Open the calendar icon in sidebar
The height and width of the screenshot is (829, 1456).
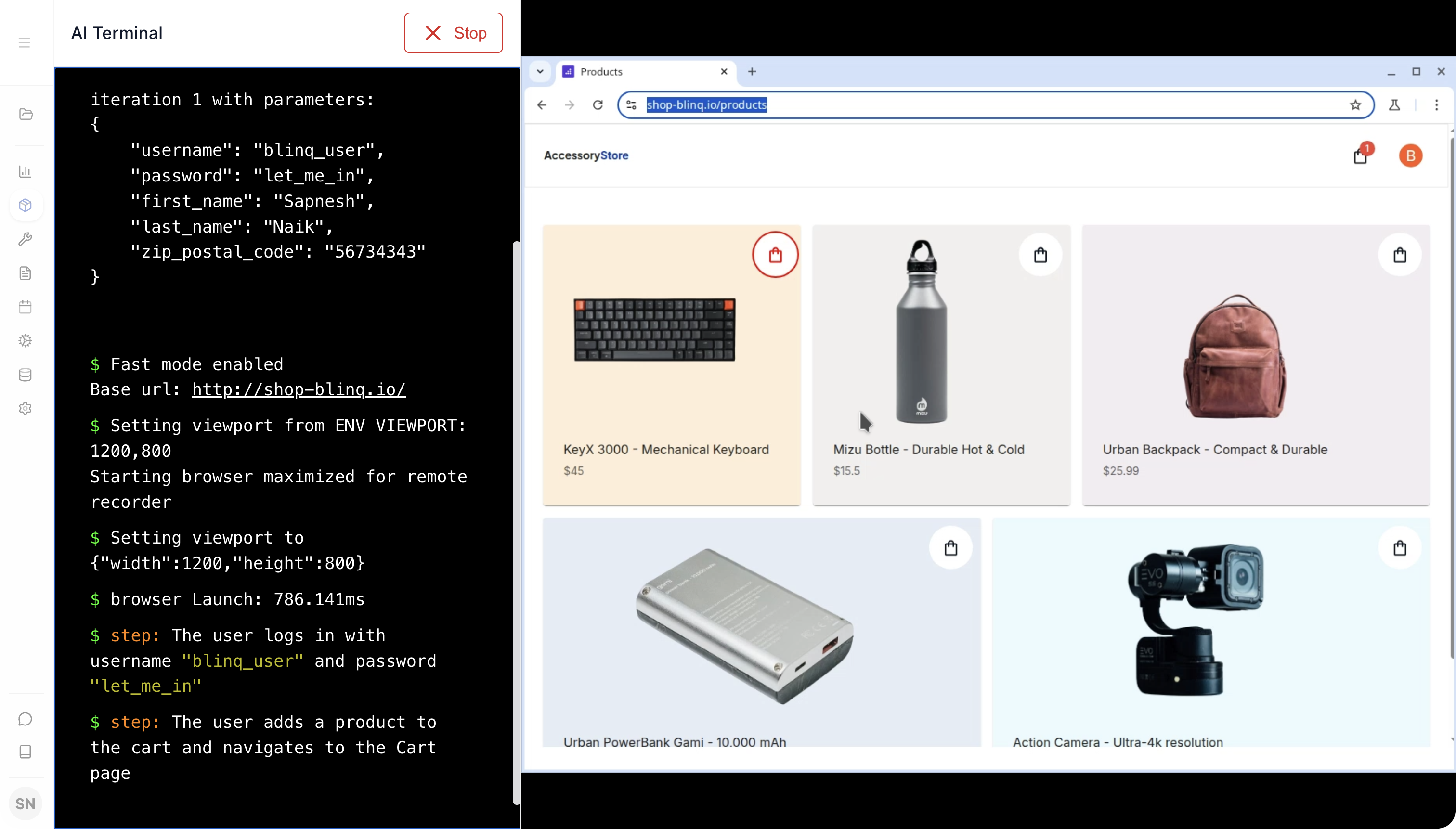coord(25,307)
